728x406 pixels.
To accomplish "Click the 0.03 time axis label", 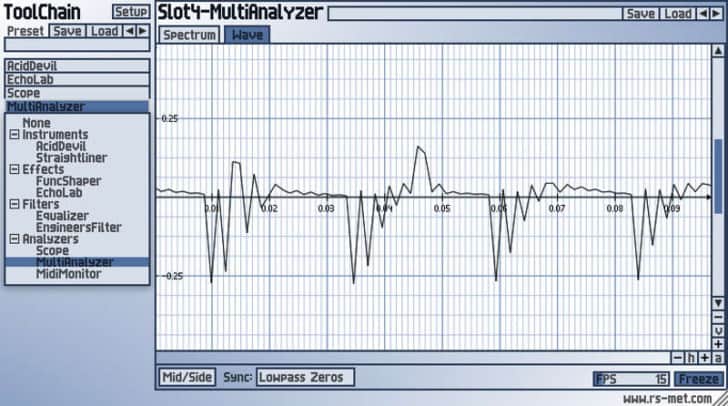I will 326,209.
